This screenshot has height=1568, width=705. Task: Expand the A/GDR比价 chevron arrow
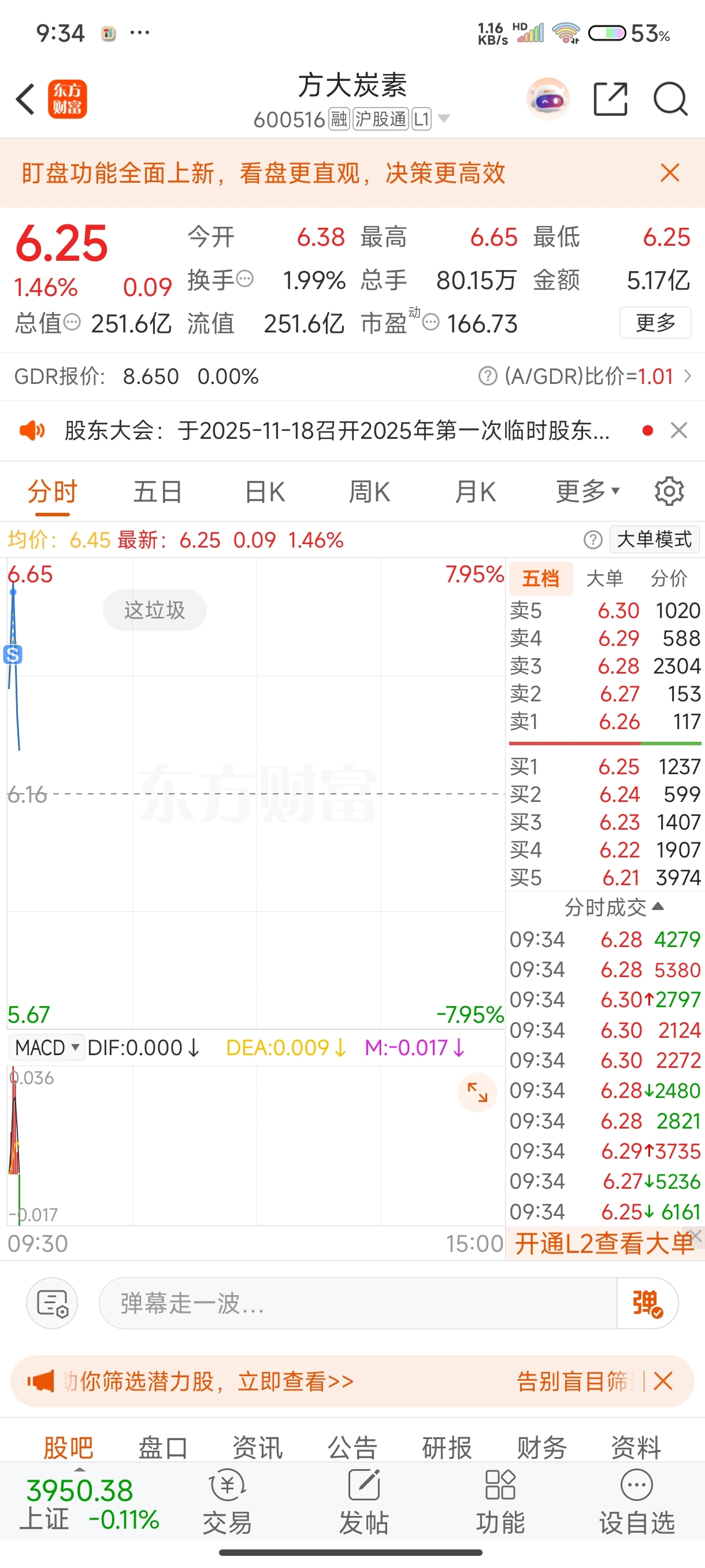(x=688, y=376)
